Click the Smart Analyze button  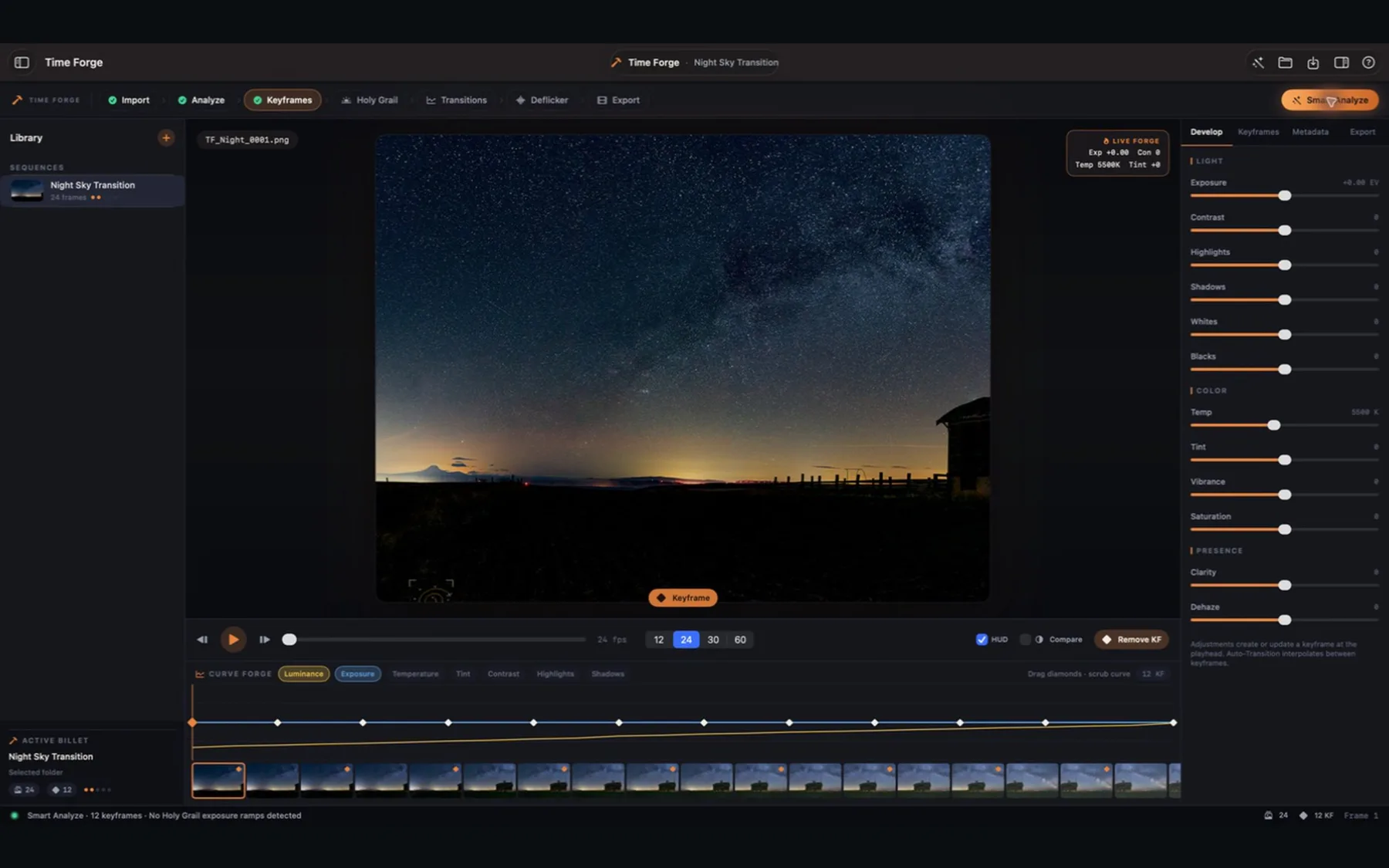[x=1330, y=100]
